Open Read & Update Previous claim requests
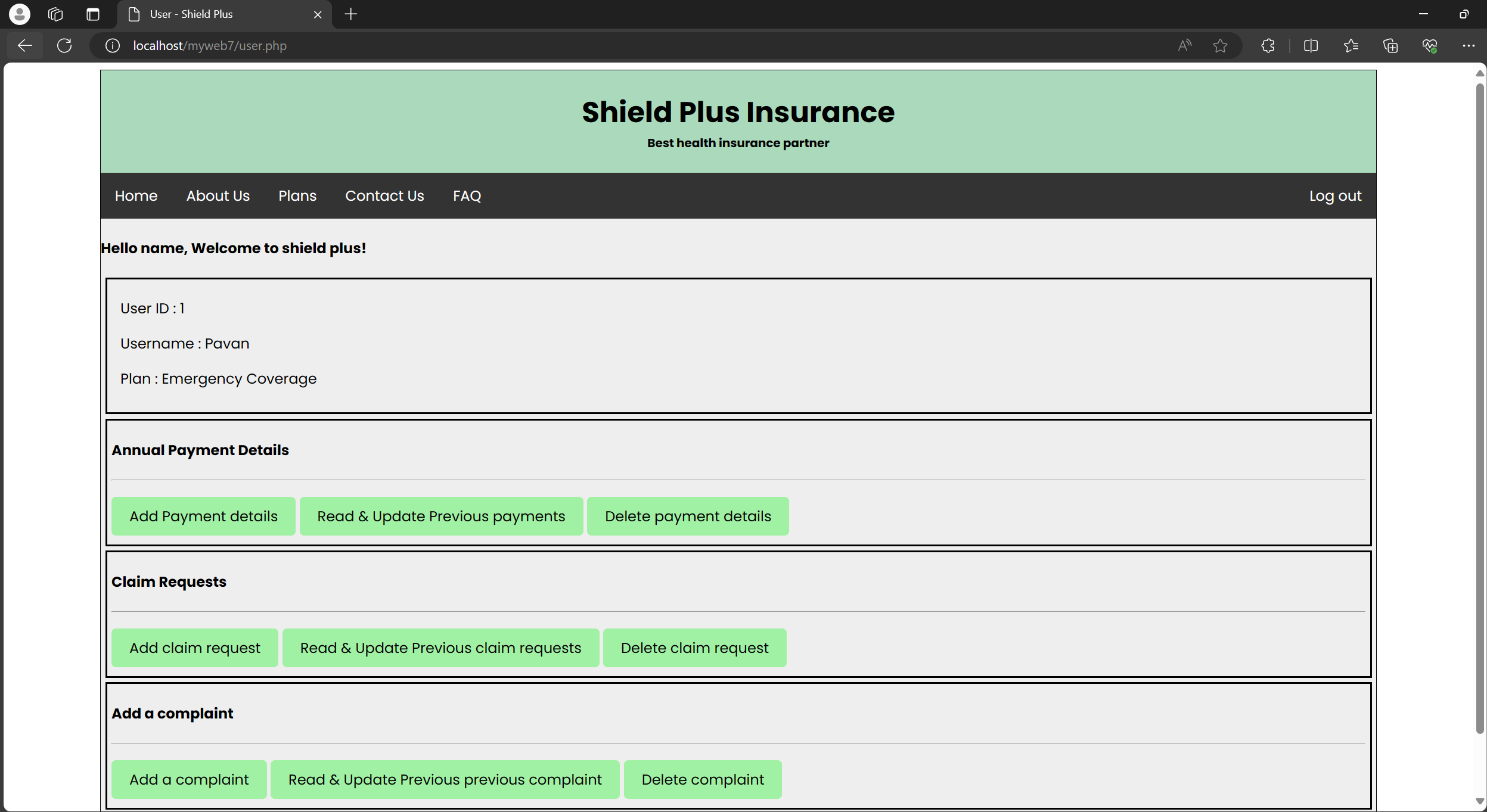The width and height of the screenshot is (1487, 812). 440,648
